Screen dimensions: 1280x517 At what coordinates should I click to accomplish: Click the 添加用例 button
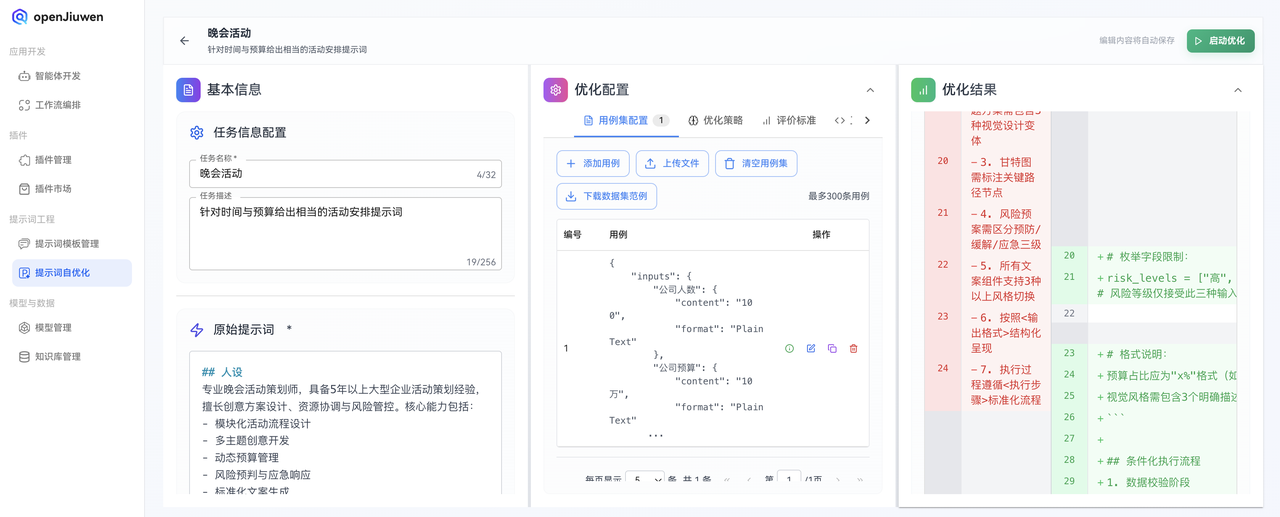pyautogui.click(x=593, y=164)
